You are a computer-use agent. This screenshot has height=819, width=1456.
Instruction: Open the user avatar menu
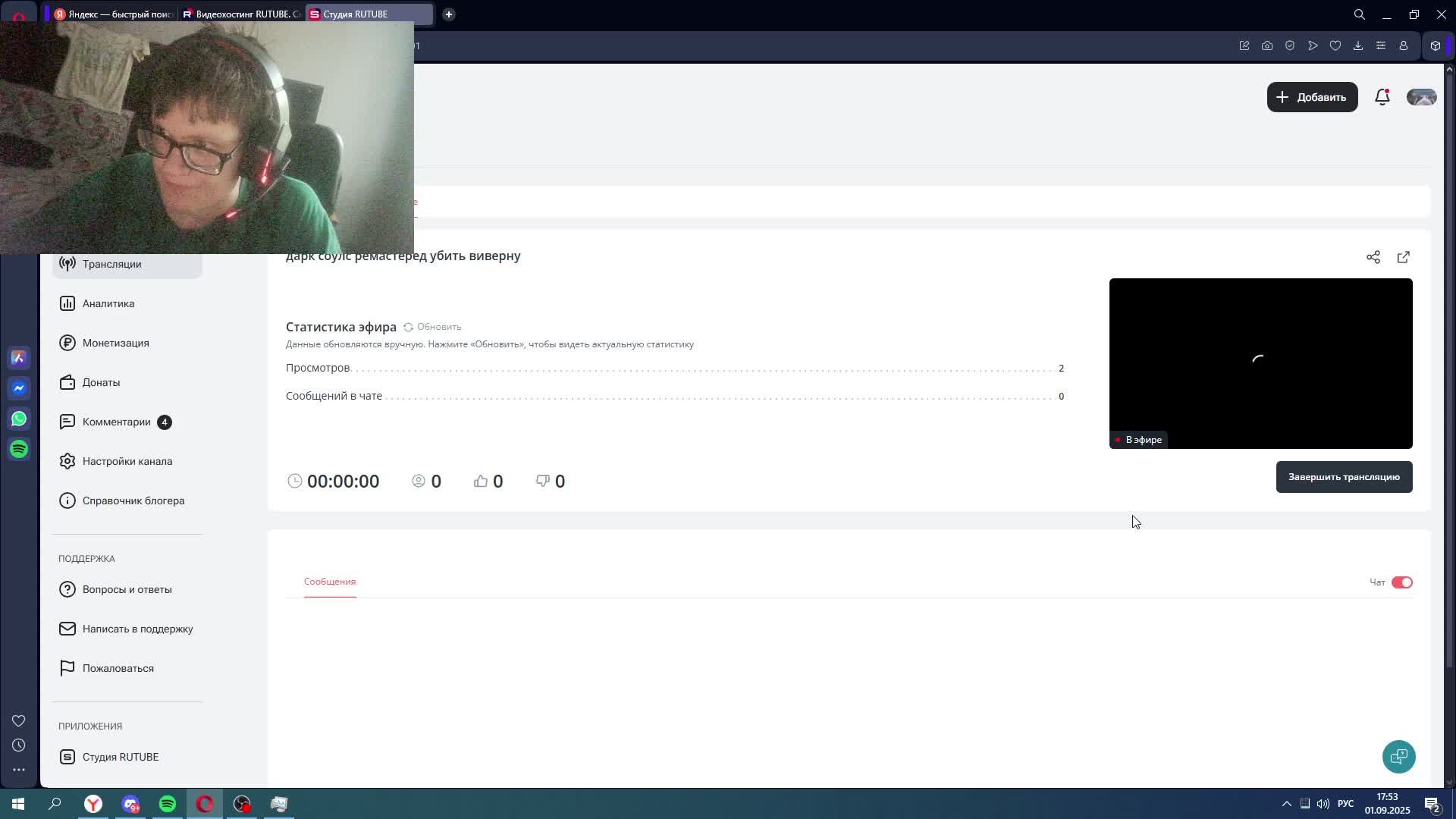1421,97
